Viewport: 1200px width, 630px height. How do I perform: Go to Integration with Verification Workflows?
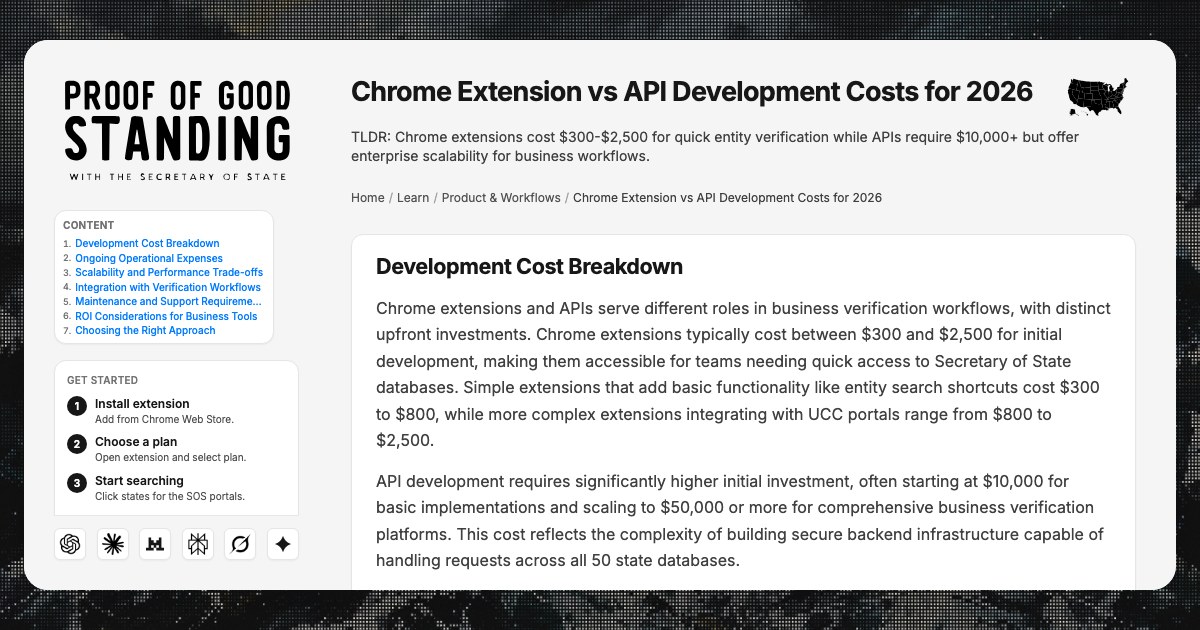point(168,287)
